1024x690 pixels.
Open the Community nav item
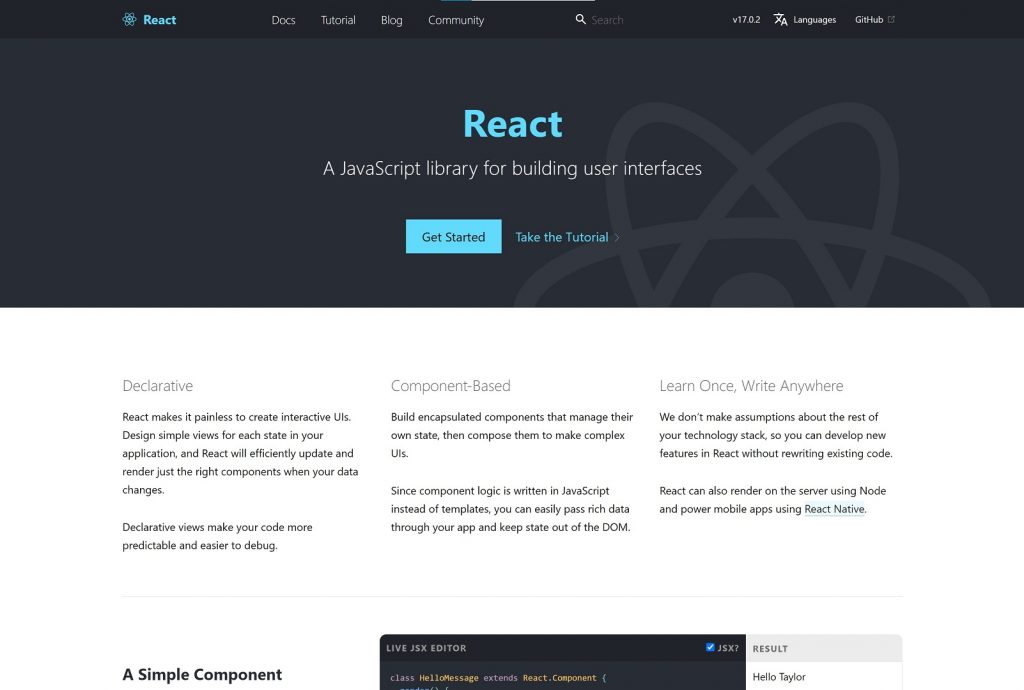click(x=456, y=20)
